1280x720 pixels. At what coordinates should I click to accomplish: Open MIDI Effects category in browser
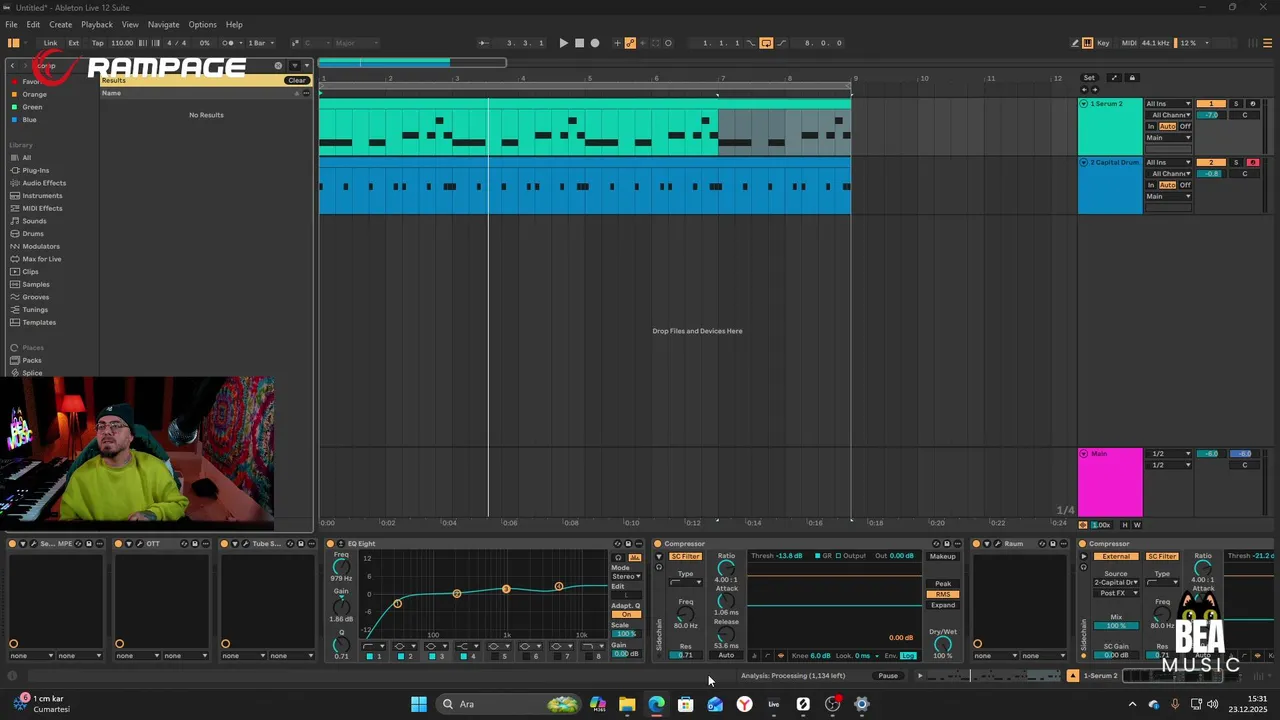coord(42,208)
